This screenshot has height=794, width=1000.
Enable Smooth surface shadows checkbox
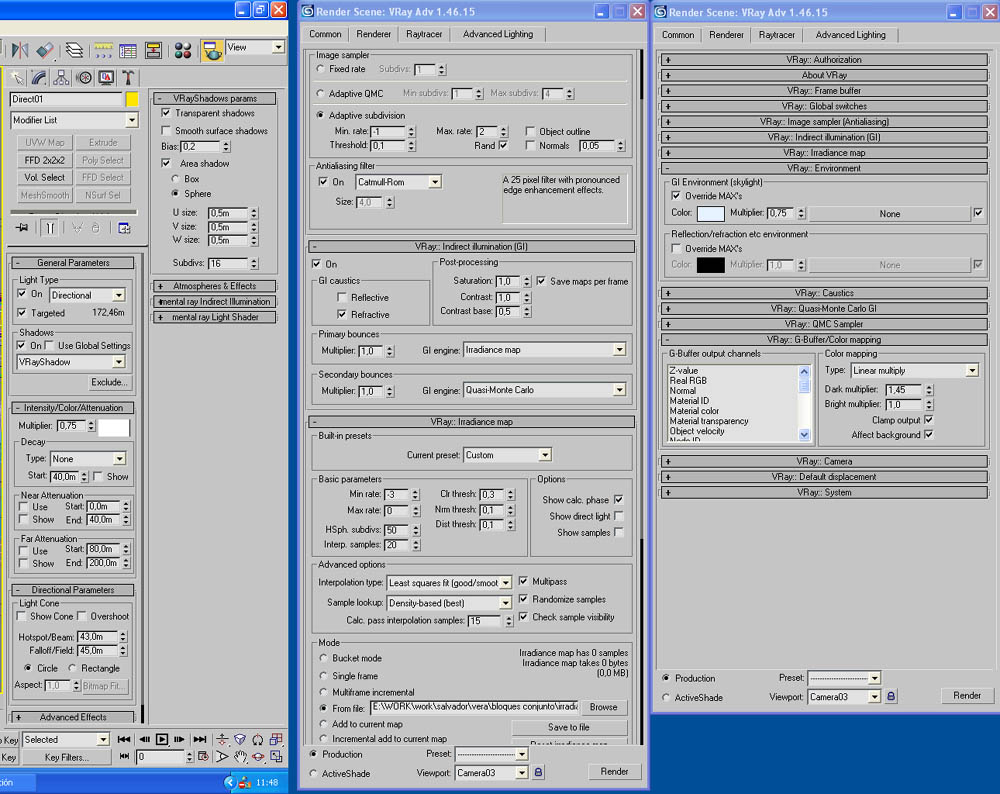(x=166, y=131)
